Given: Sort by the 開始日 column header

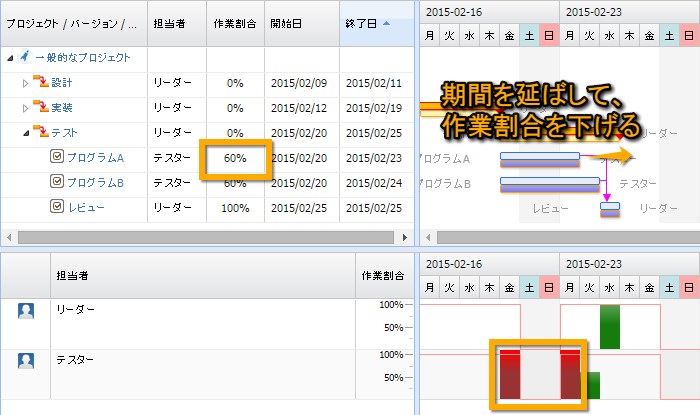Looking at the screenshot, I should tap(302, 24).
